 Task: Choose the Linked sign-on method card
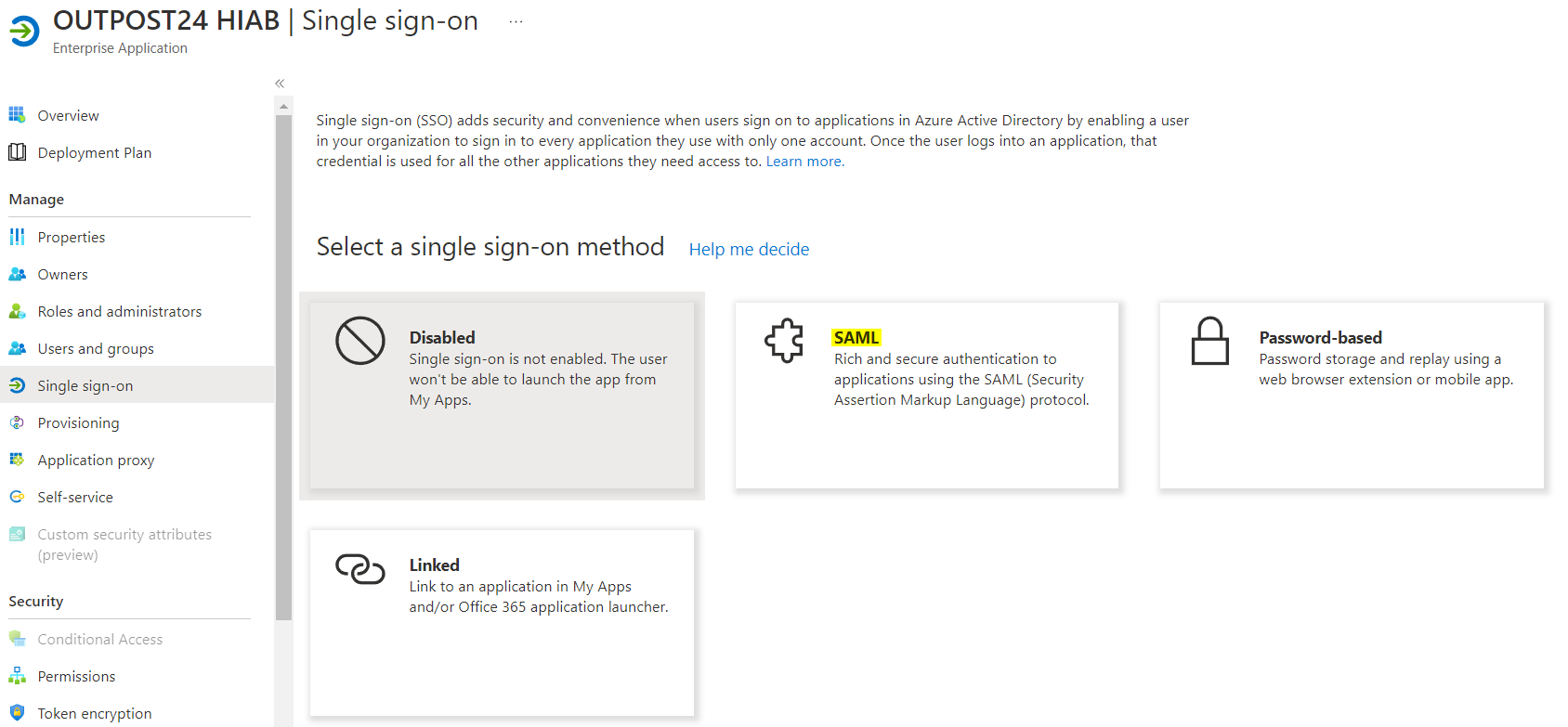(502, 622)
